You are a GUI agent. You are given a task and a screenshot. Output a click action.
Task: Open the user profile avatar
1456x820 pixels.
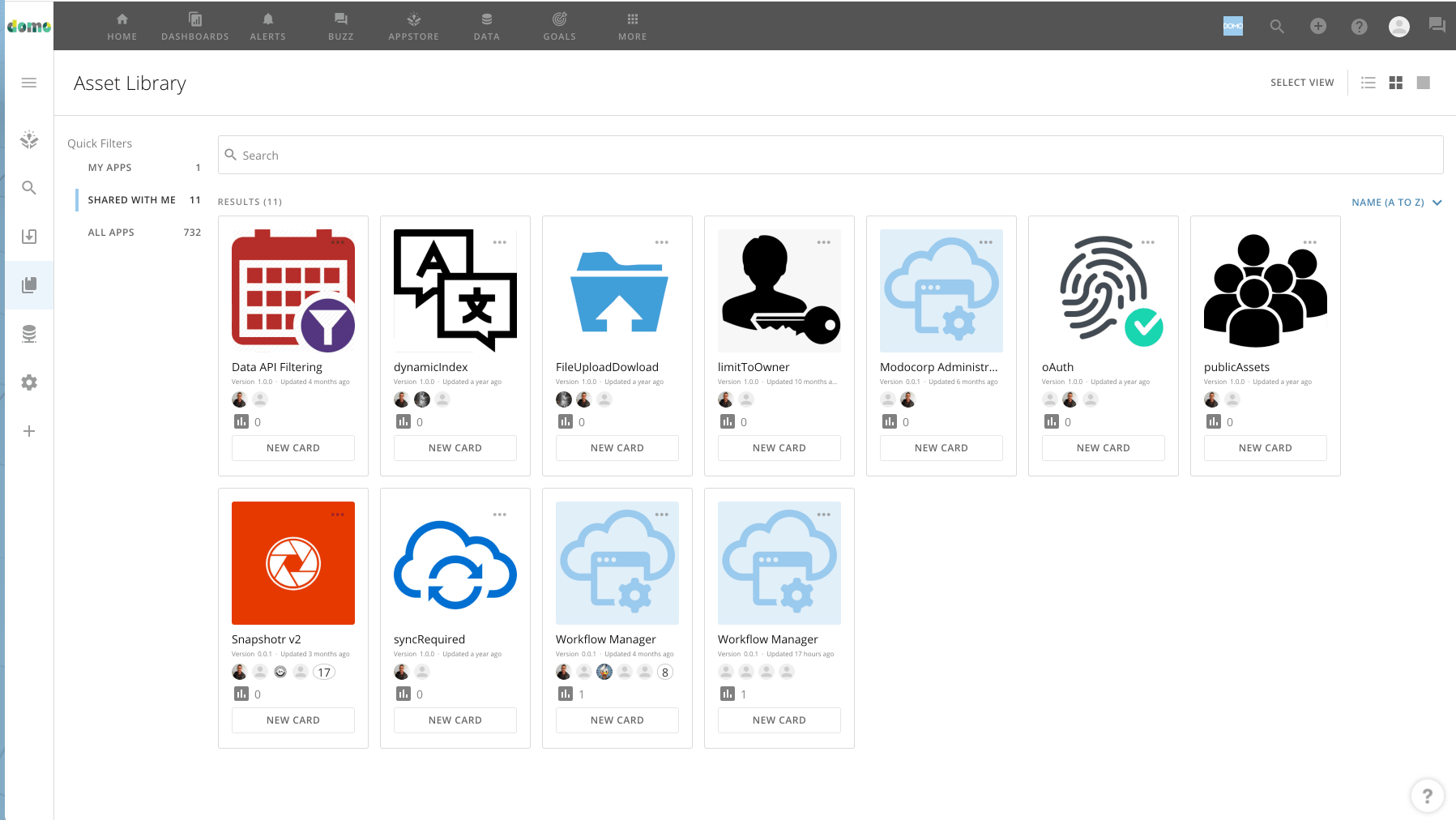tap(1399, 26)
